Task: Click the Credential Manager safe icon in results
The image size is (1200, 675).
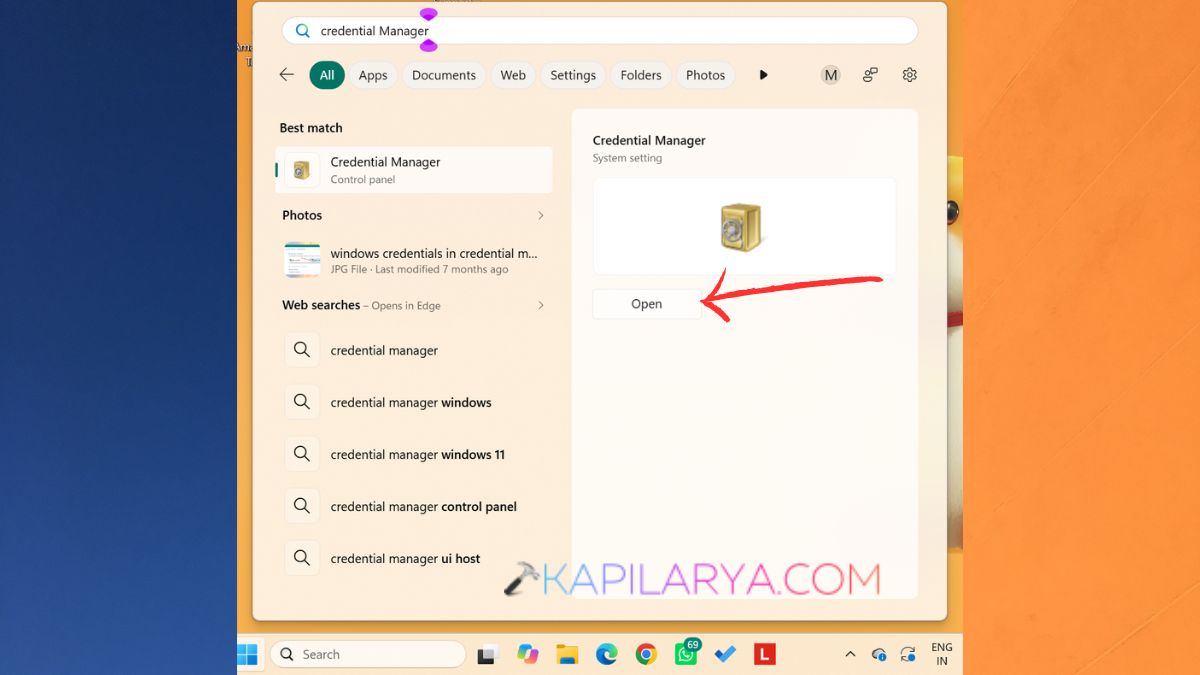Action: [x=302, y=170]
